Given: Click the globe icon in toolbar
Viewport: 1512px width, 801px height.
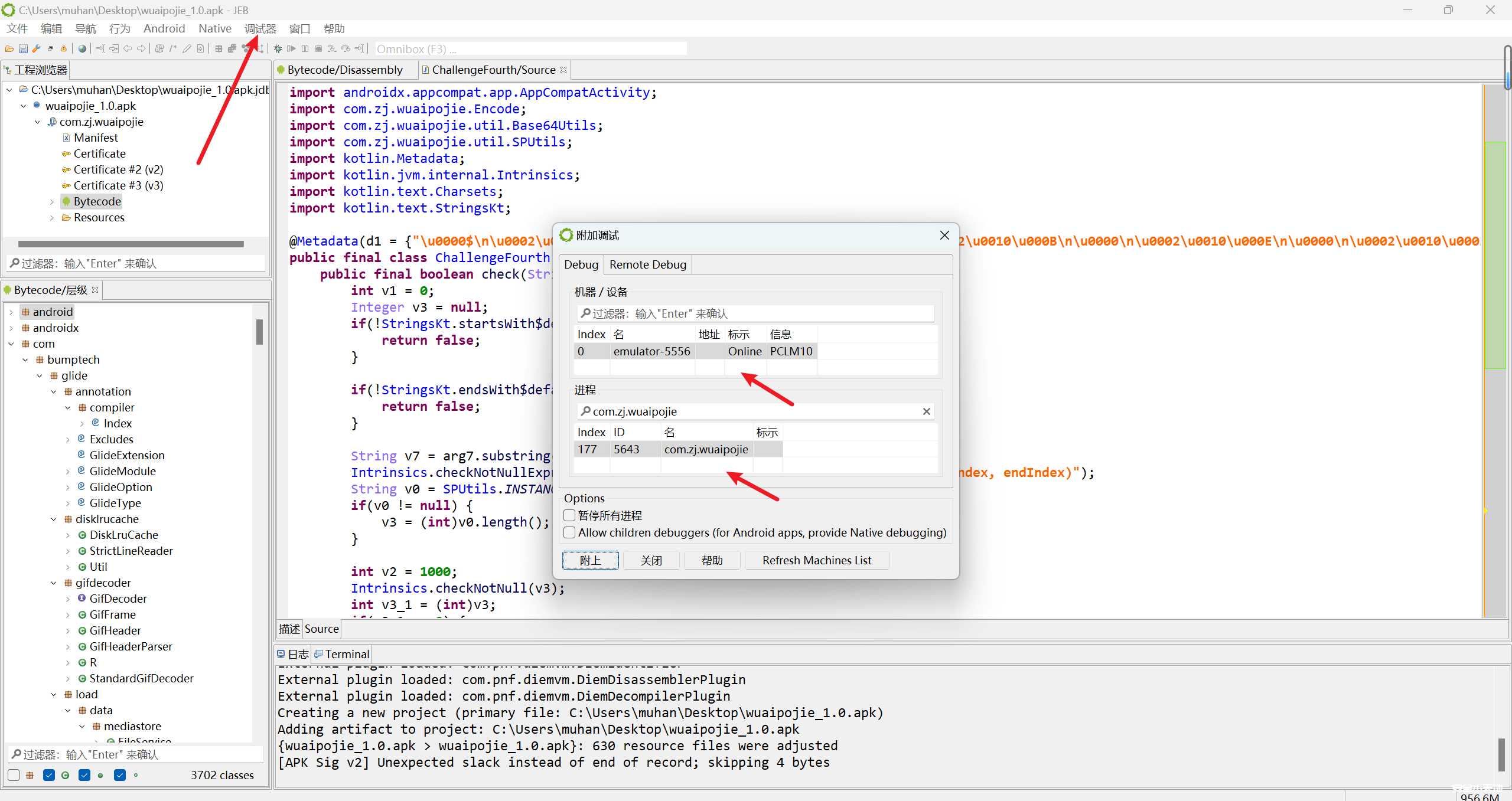Looking at the screenshot, I should (x=82, y=49).
